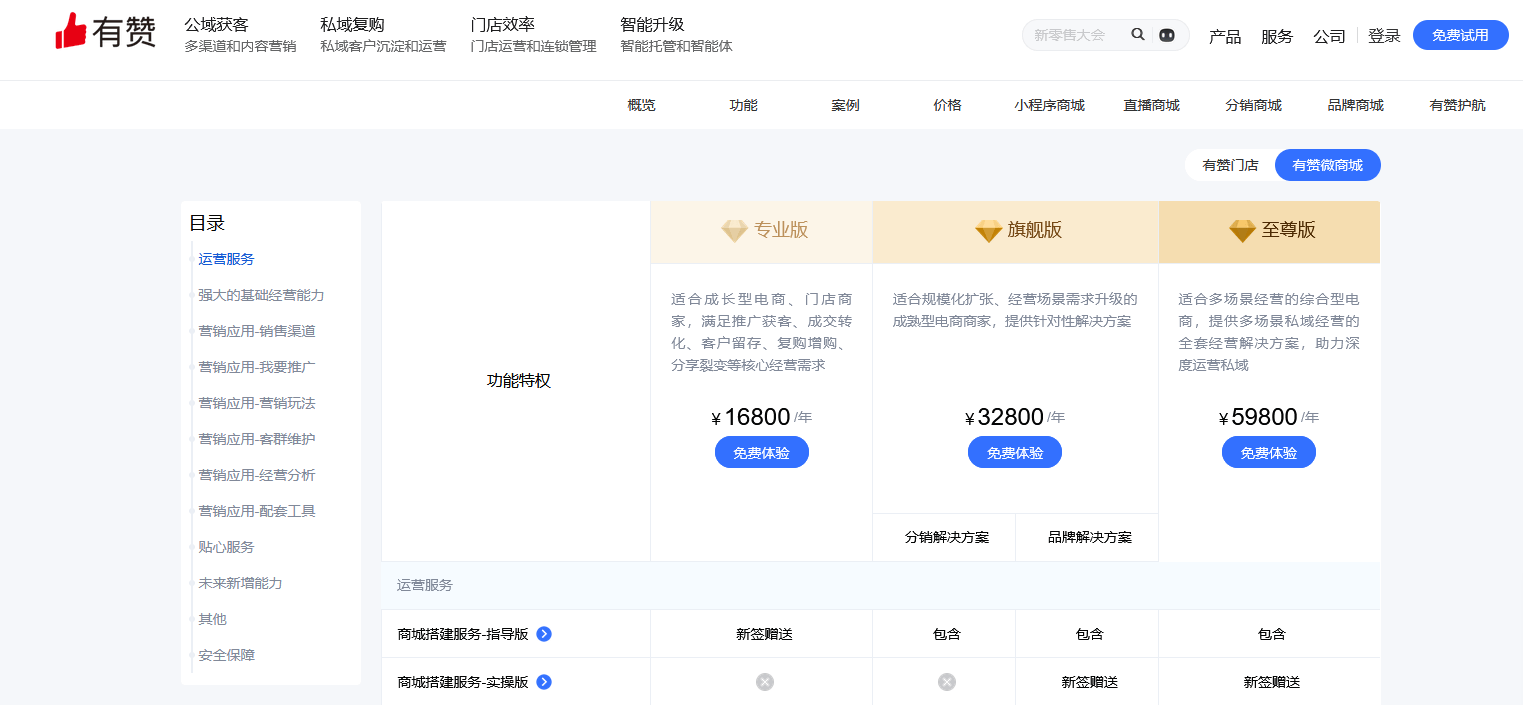Click the 至尊版 plan header
Viewport: 1523px width, 705px height.
tap(1270, 232)
